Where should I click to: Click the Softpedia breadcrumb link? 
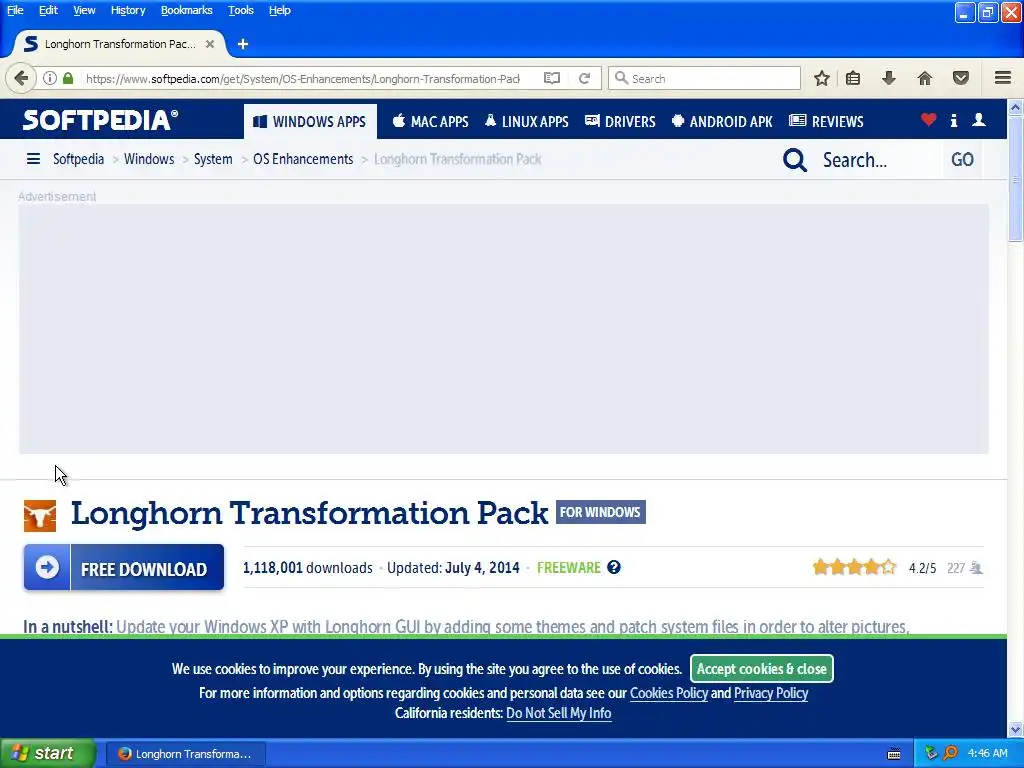[78, 159]
